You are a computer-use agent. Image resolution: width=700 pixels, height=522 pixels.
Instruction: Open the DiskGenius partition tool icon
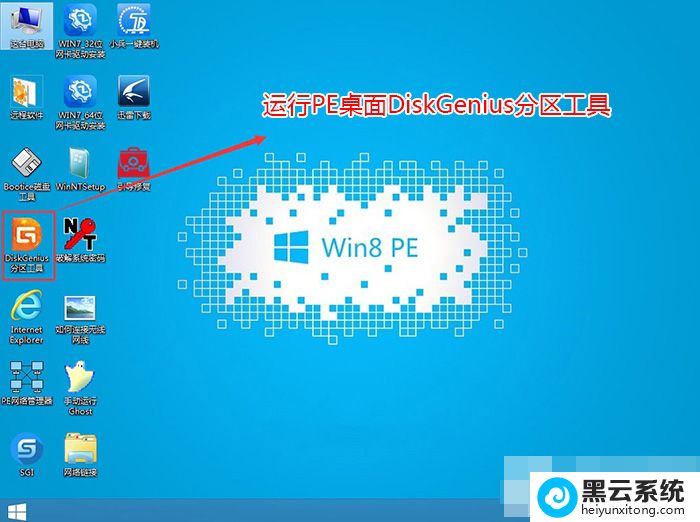(x=27, y=235)
